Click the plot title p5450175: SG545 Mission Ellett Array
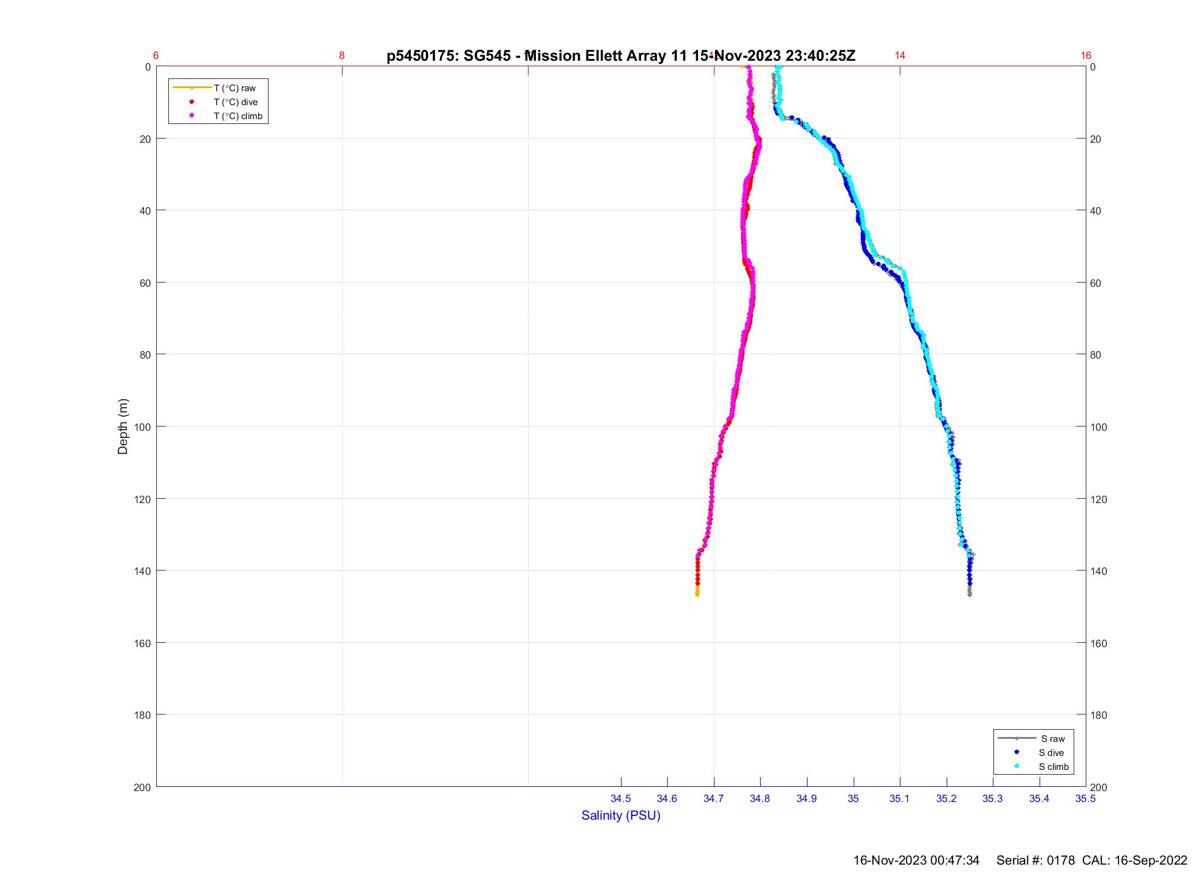Viewport: 1200px width, 885px height. 621,56
